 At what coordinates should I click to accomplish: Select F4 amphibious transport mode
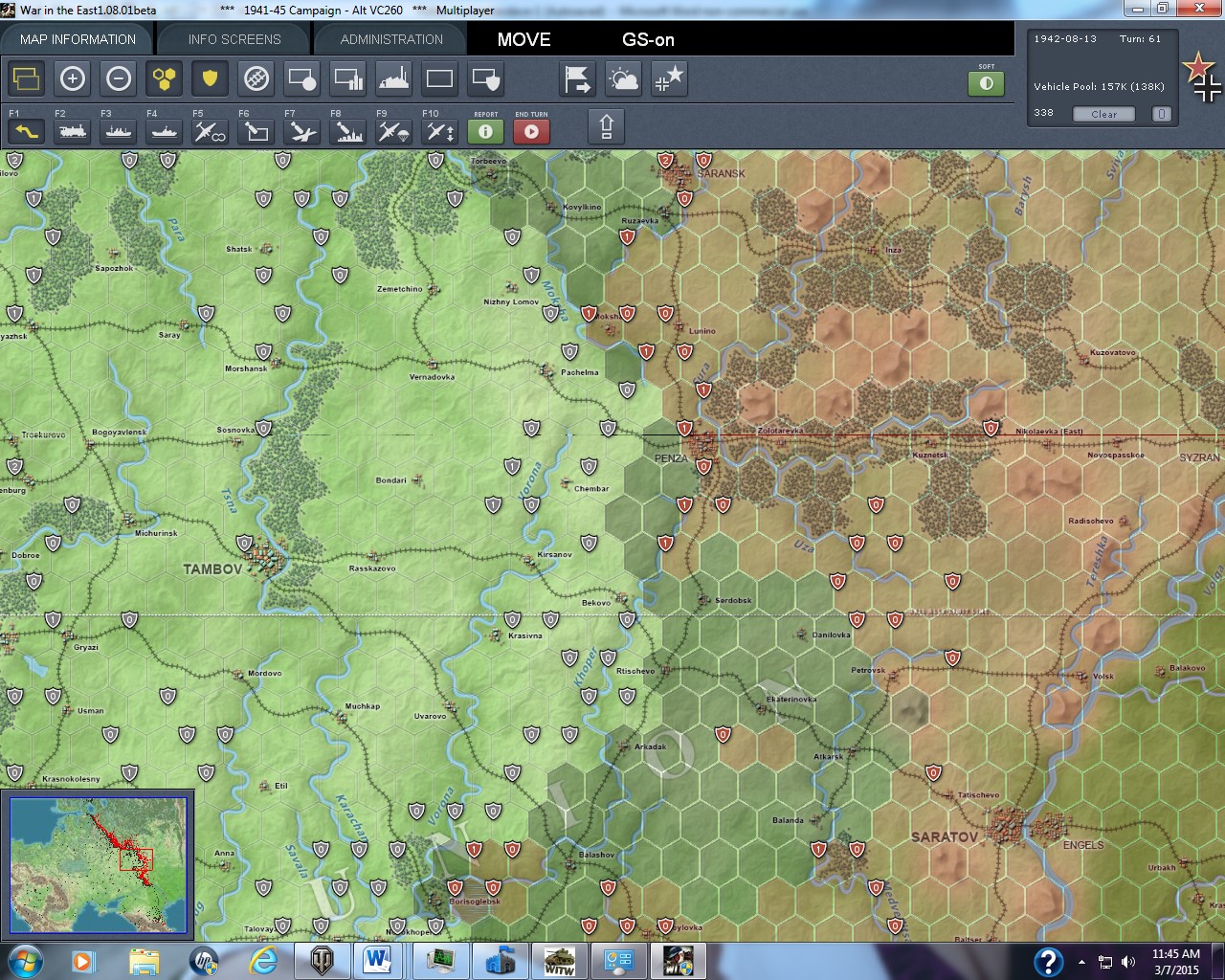pos(165,131)
